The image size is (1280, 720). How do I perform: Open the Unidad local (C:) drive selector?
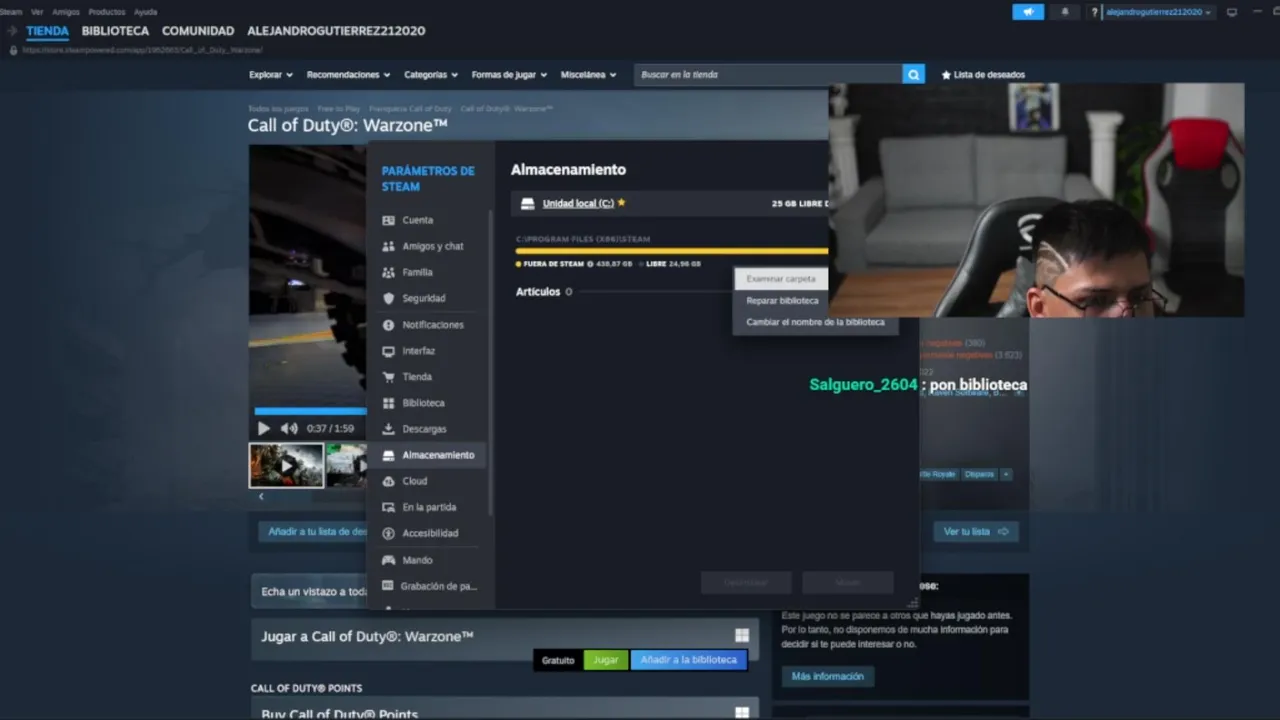pyautogui.click(x=578, y=203)
